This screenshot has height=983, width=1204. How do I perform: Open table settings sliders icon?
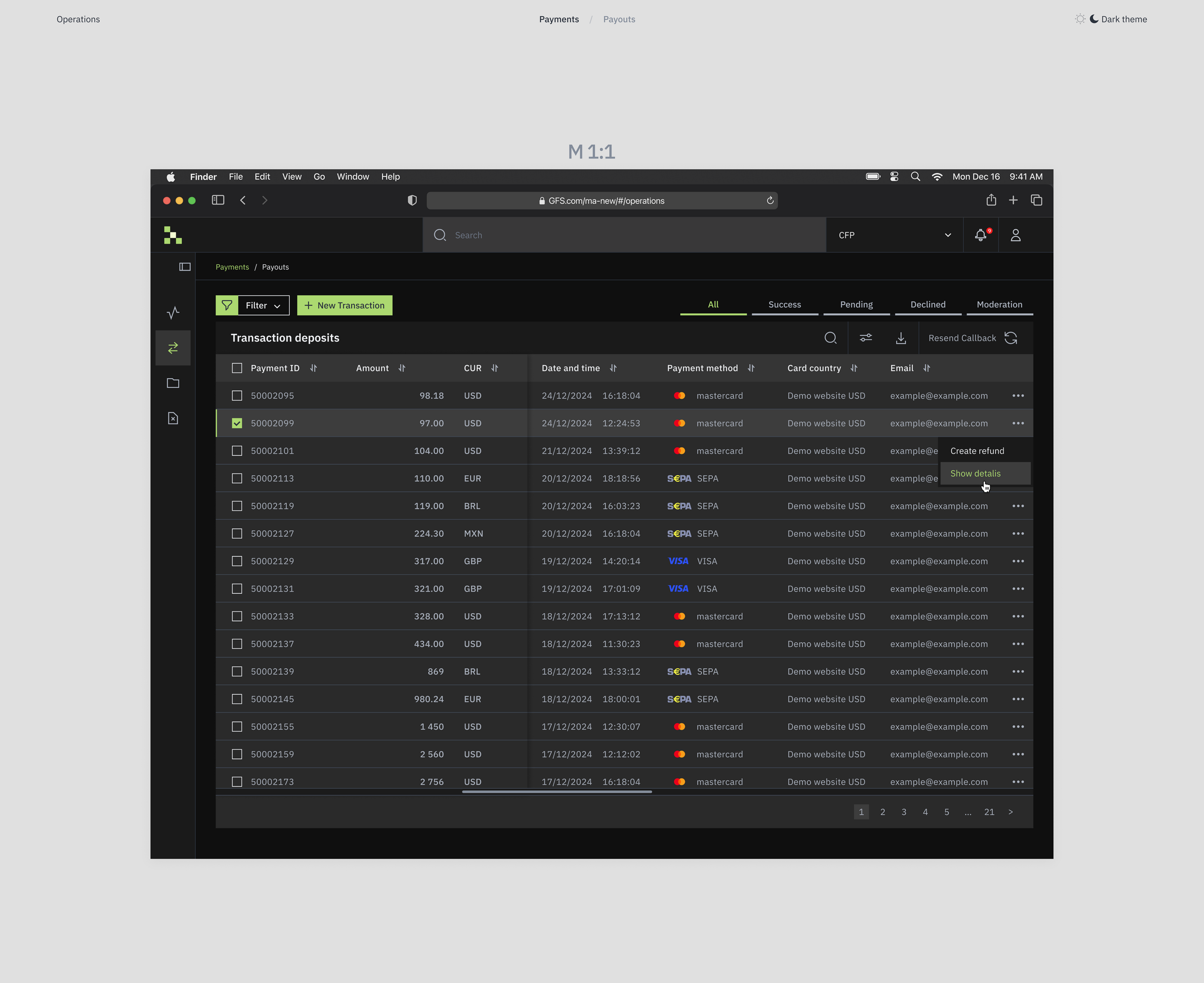coord(865,338)
